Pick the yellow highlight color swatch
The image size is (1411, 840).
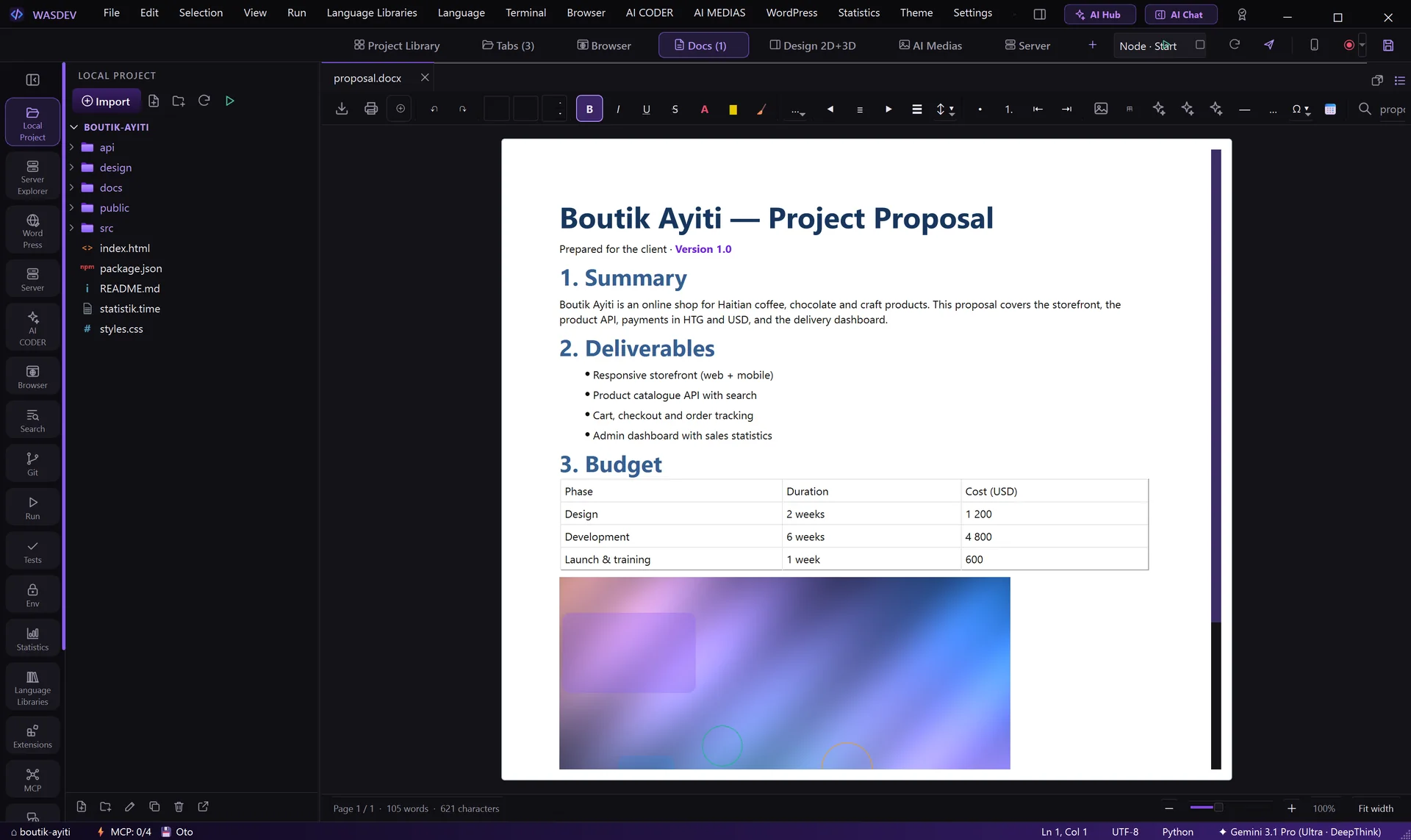point(733,109)
